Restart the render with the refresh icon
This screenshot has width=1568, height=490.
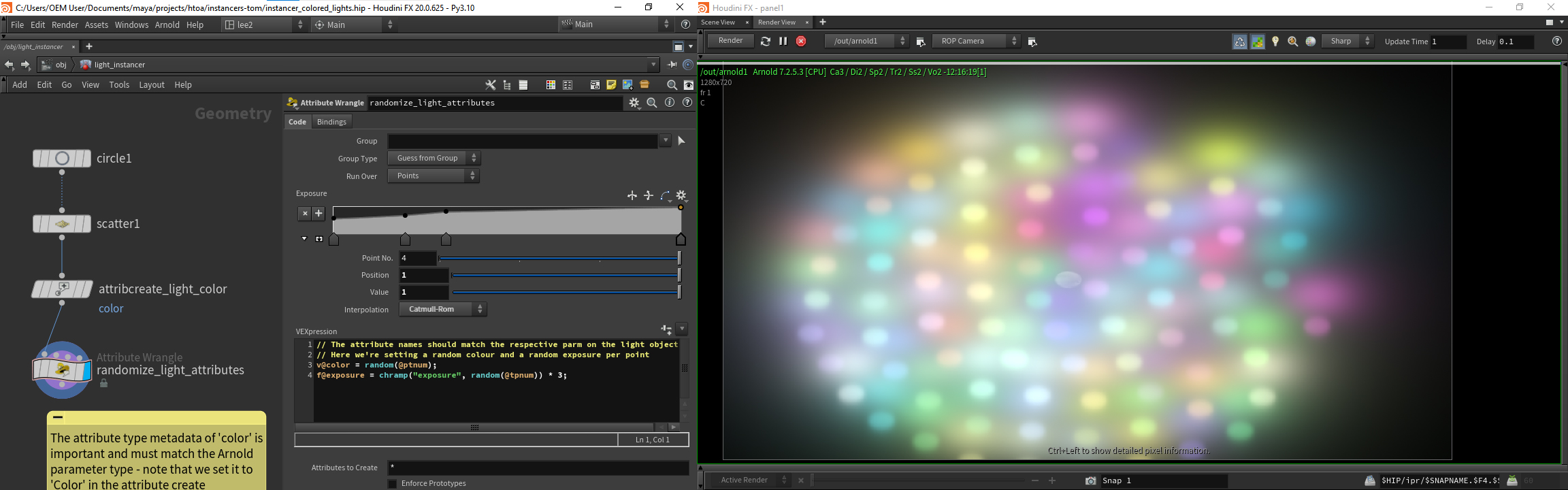coord(766,42)
